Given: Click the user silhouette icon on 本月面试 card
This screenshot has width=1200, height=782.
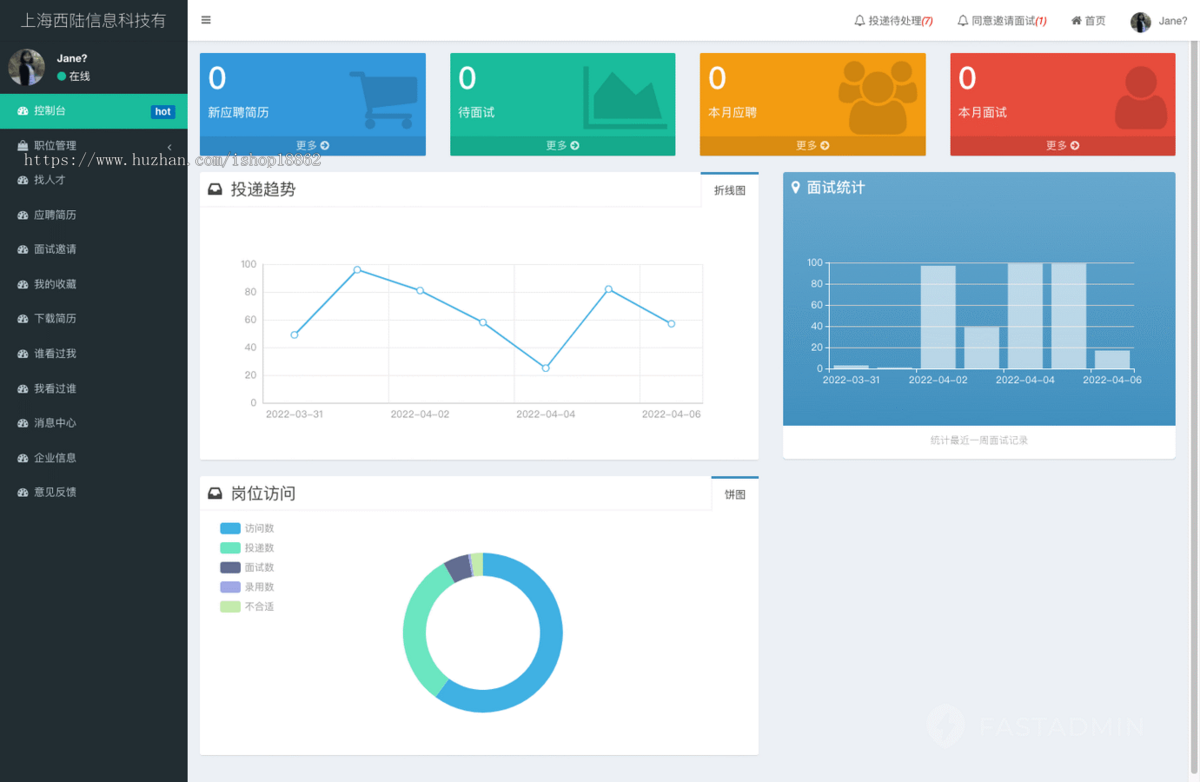Looking at the screenshot, I should tap(1140, 98).
